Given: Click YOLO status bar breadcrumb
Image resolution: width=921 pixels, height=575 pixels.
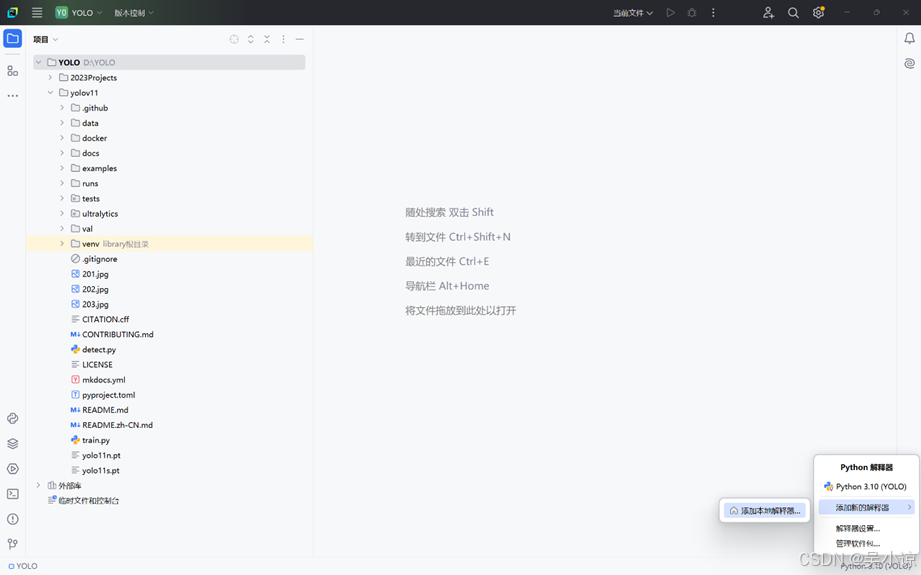Looking at the screenshot, I should pyautogui.click(x=23, y=566).
